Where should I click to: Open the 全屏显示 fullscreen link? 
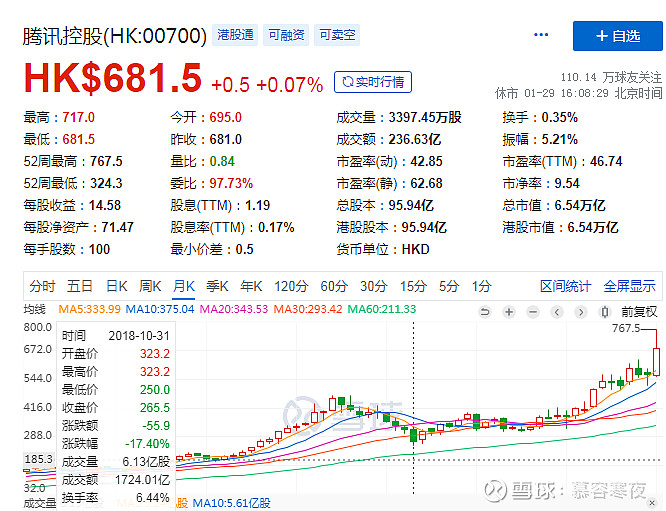click(629, 286)
